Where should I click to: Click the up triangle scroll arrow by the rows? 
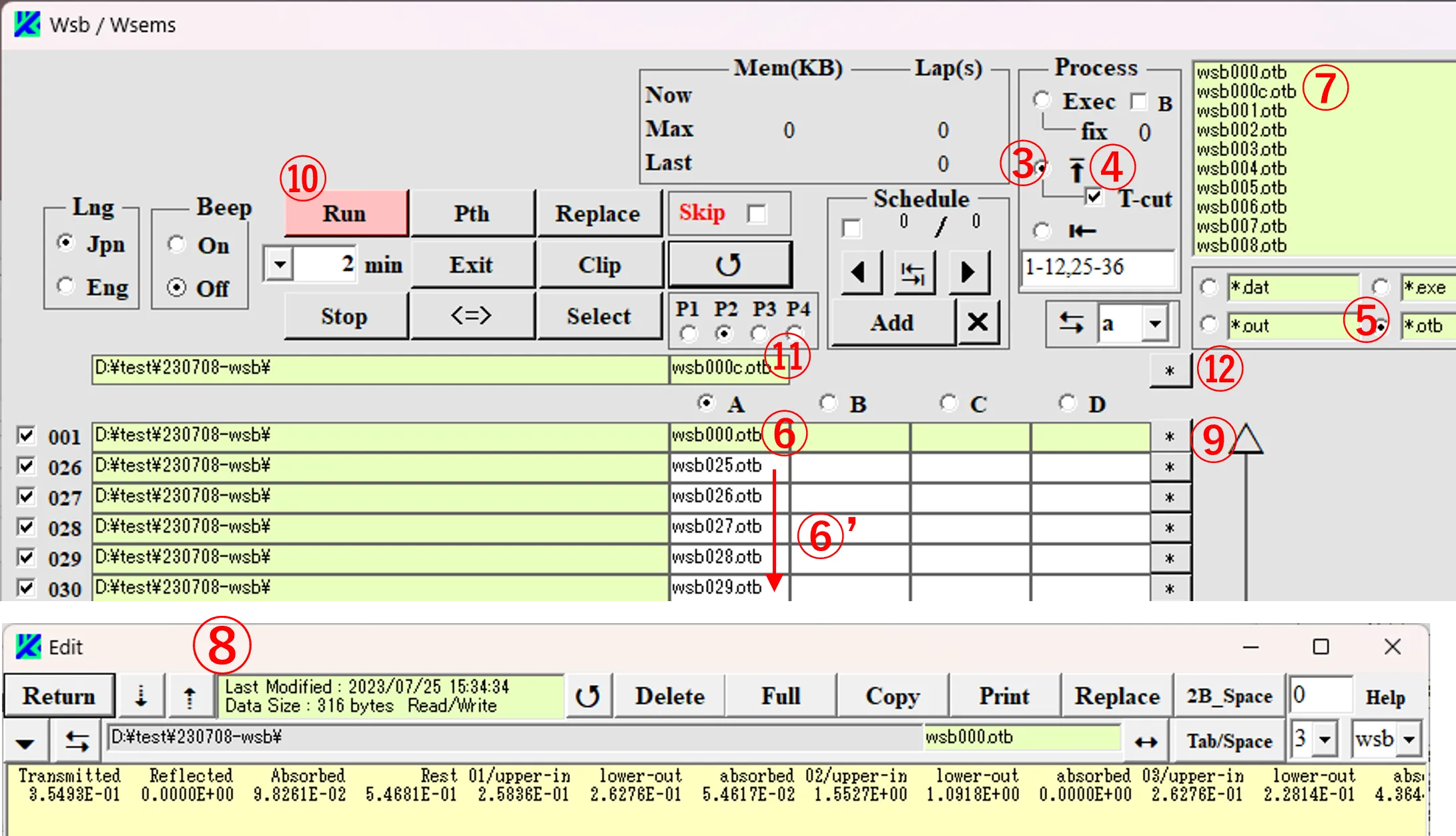pyautogui.click(x=1246, y=440)
